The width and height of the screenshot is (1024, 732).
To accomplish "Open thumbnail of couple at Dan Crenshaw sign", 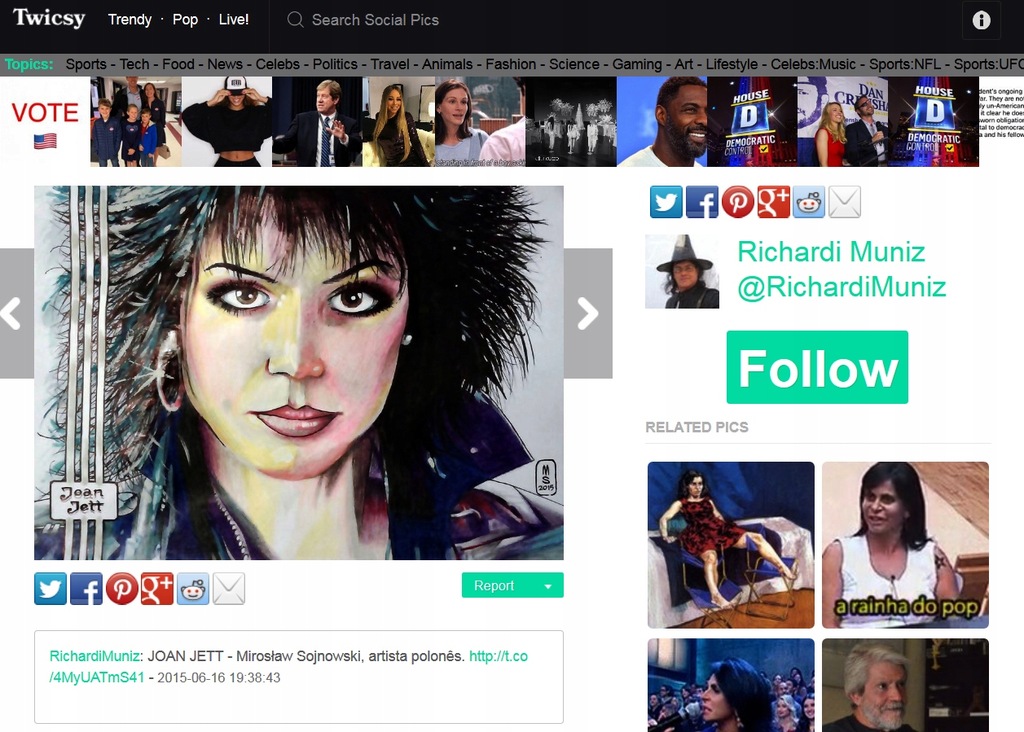I will pyautogui.click(x=843, y=122).
